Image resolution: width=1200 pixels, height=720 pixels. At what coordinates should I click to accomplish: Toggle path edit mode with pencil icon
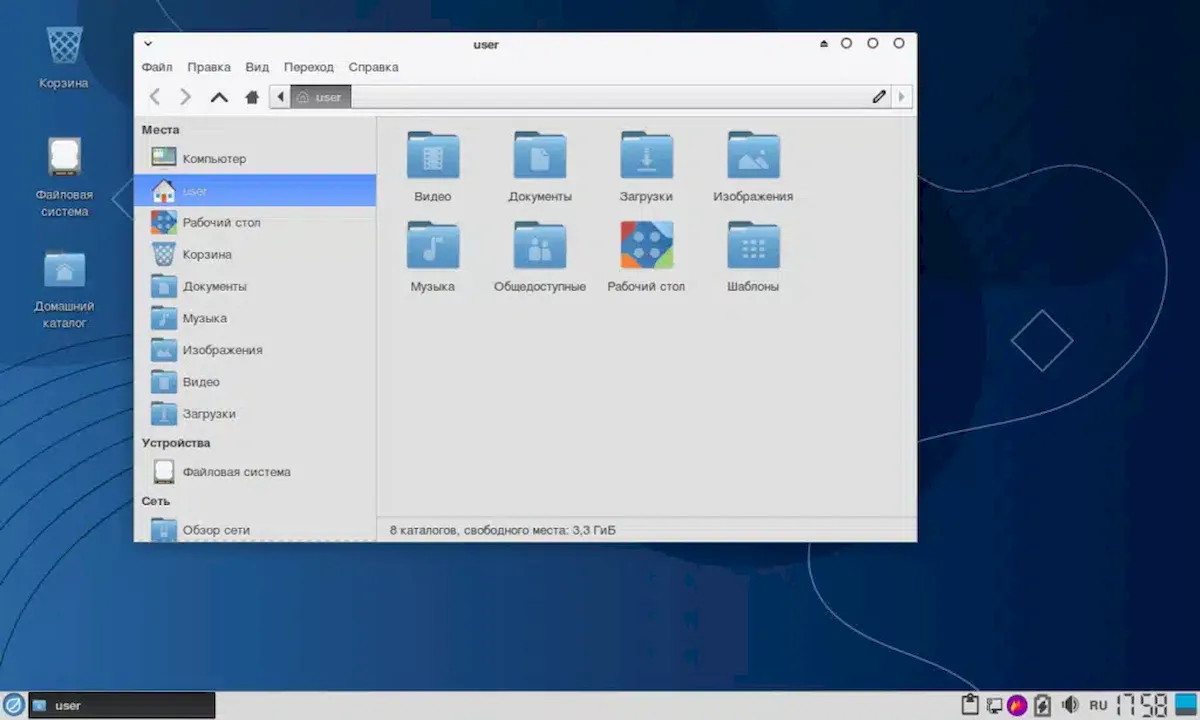click(879, 97)
